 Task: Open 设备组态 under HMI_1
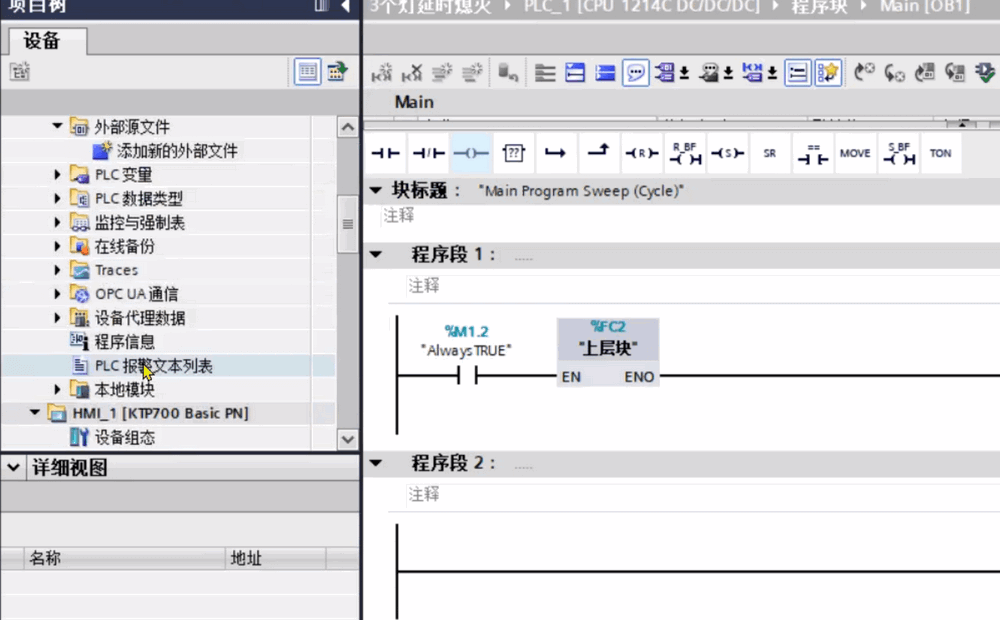(x=125, y=438)
